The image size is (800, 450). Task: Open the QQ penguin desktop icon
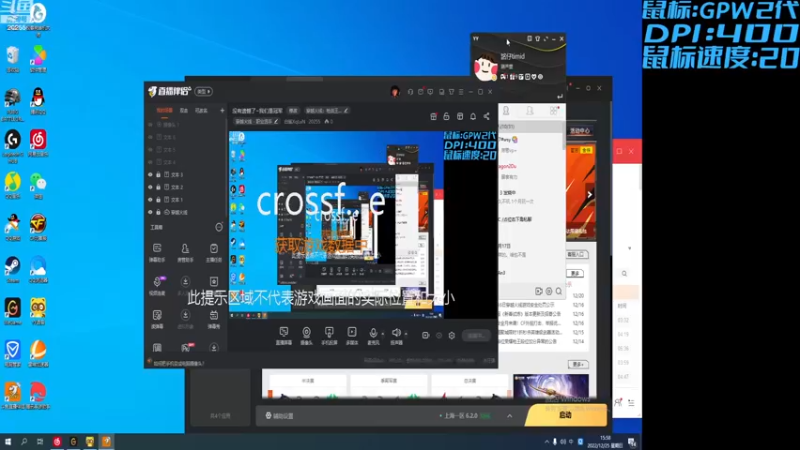pos(38,101)
